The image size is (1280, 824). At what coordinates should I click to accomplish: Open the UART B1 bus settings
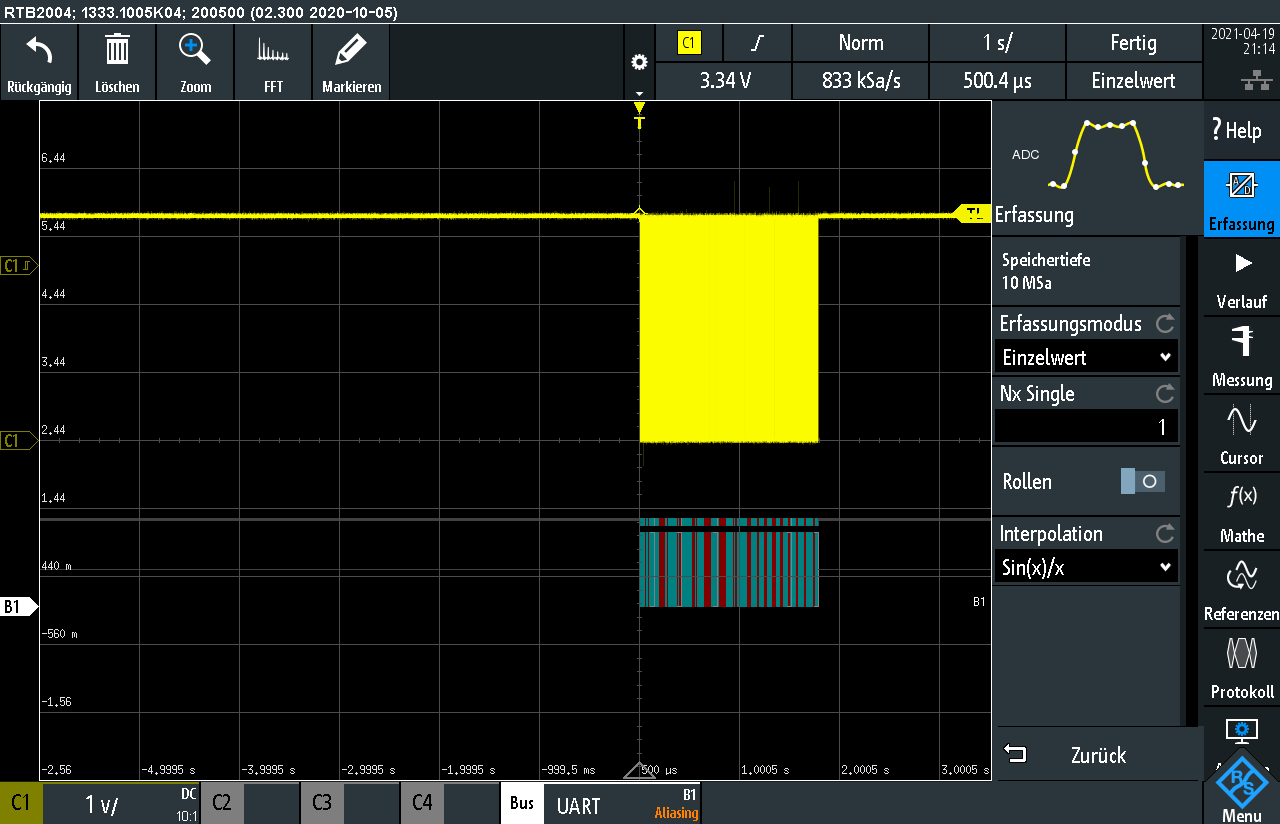(x=622, y=804)
